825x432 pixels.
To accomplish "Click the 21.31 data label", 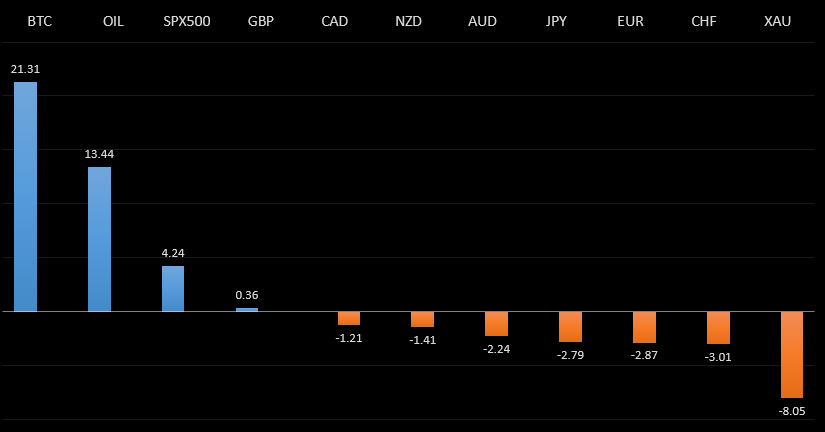I will coord(25,69).
